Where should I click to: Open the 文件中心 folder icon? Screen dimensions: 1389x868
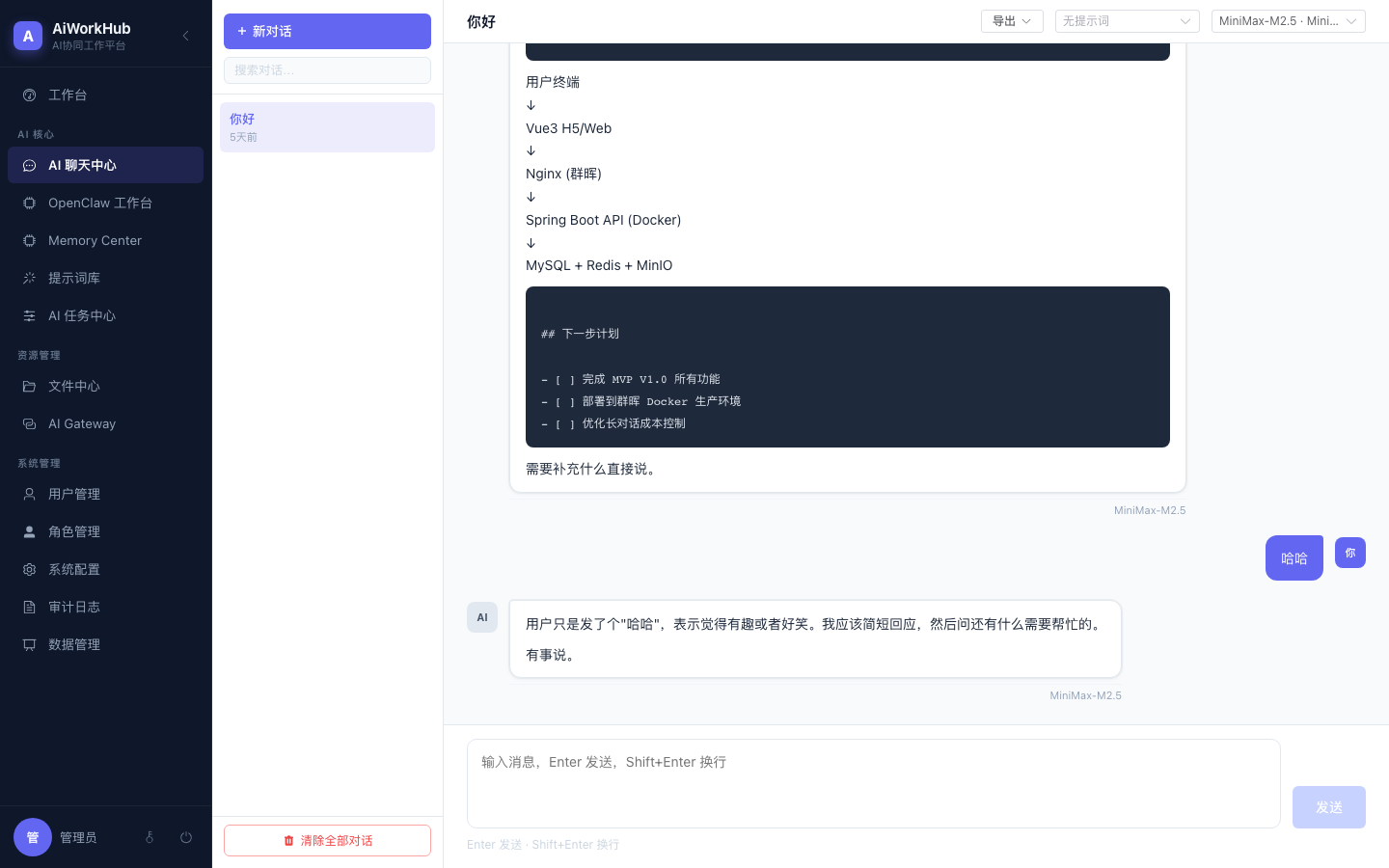point(29,386)
